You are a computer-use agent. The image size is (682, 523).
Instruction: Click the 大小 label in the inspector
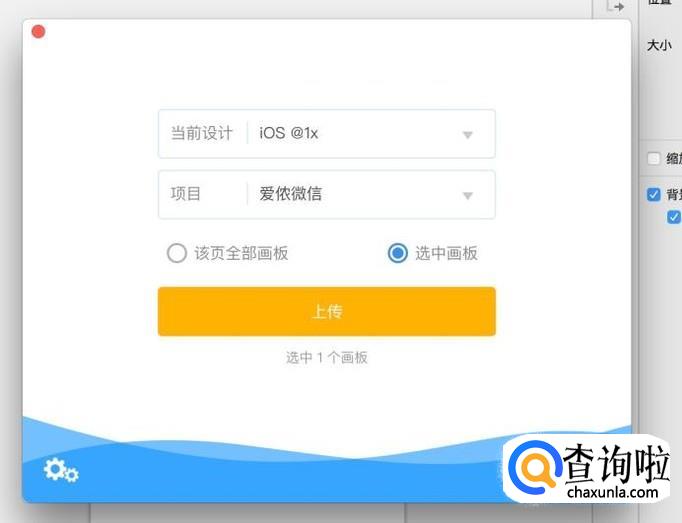pyautogui.click(x=659, y=45)
